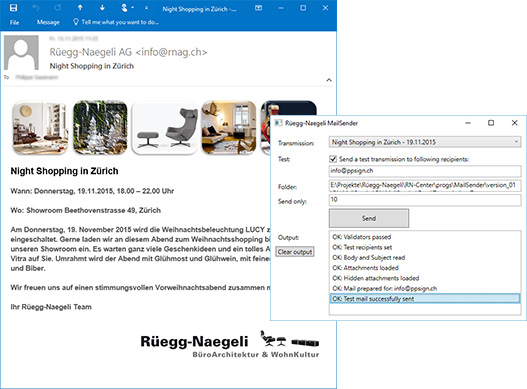The image size is (527, 389).
Task: Click the Send only field with value 10
Action: coord(425,200)
